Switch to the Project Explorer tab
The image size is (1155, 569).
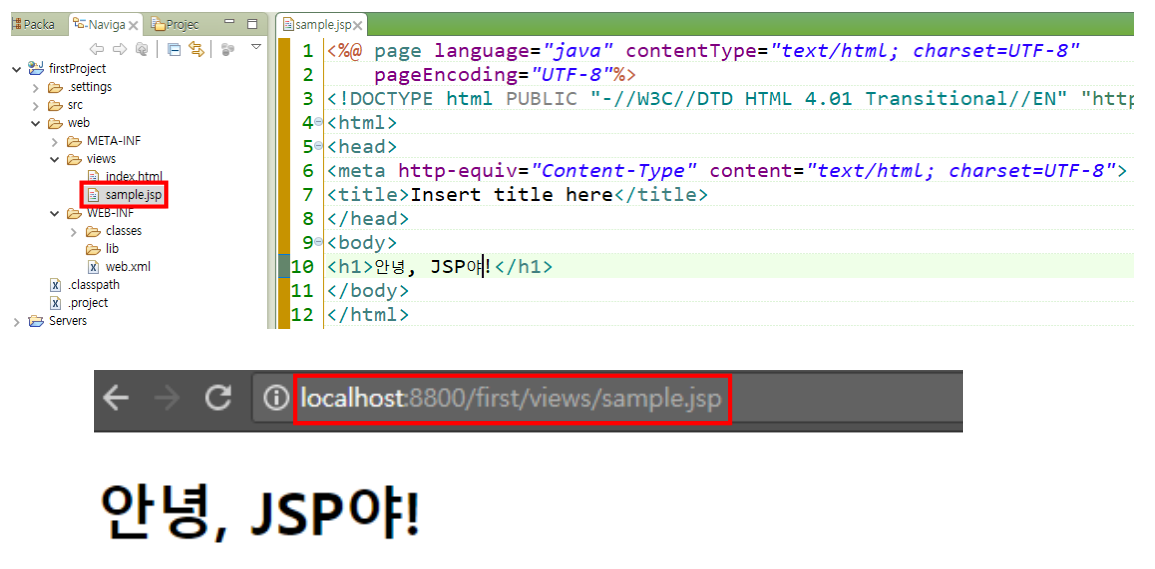coord(176,24)
